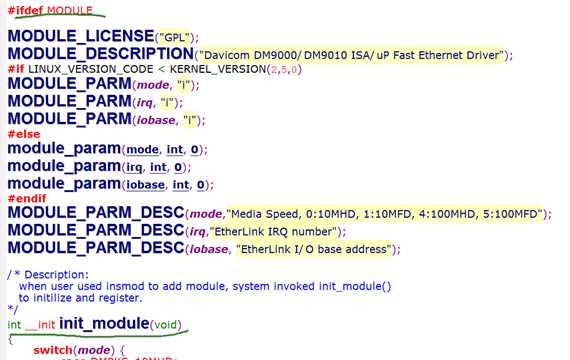The height and width of the screenshot is (360, 570).
Task: Click the 'Media Speed, 0:10MHD' string
Action: point(384,214)
